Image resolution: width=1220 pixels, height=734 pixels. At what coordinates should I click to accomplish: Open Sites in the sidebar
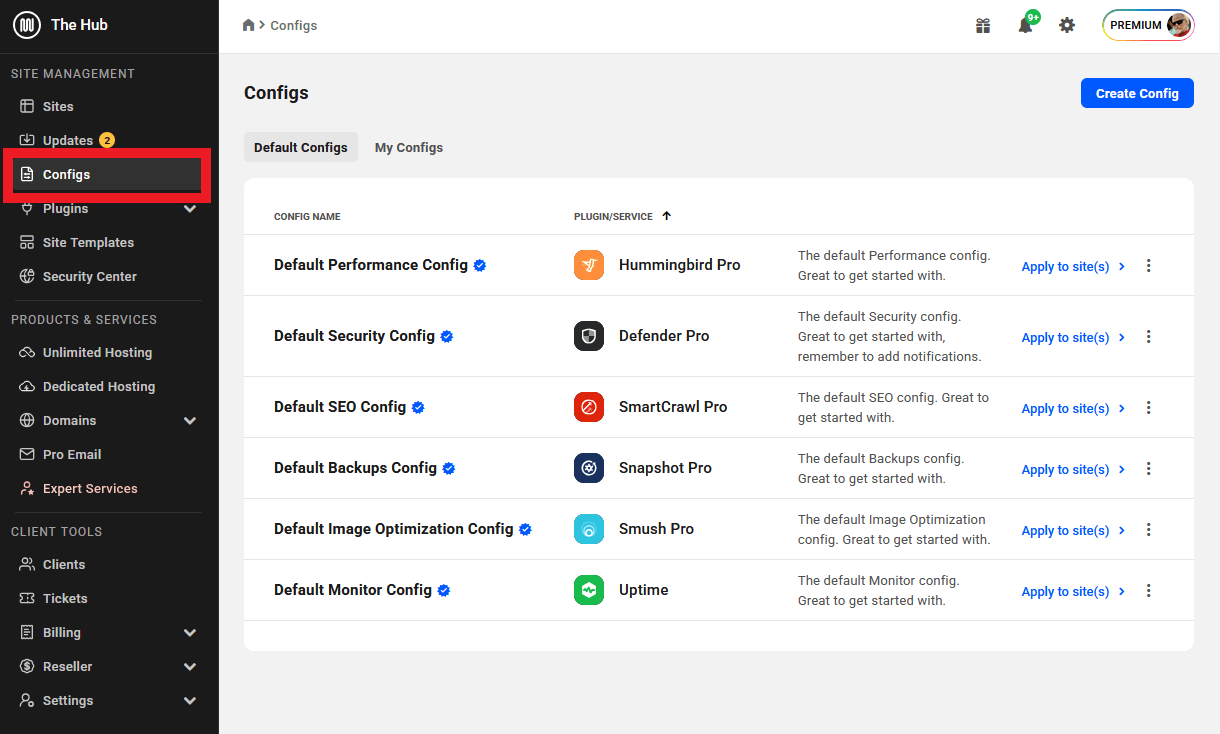pyautogui.click(x=107, y=106)
